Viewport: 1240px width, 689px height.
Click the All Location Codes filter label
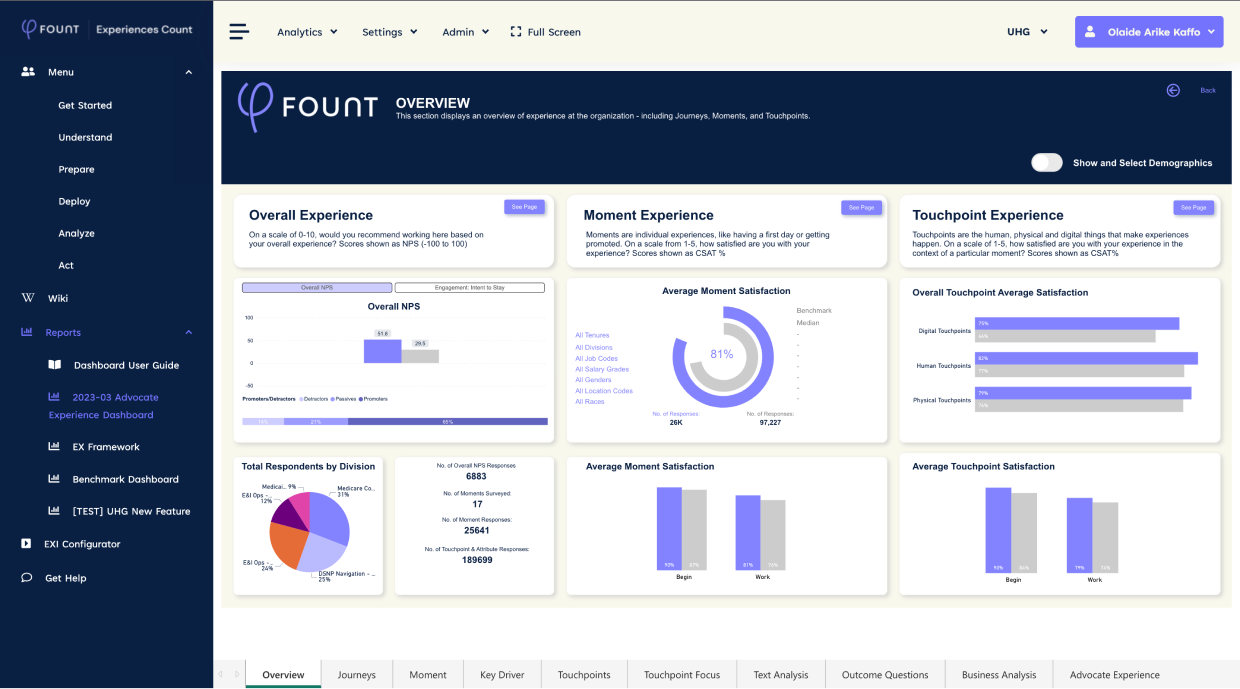[x=604, y=391]
